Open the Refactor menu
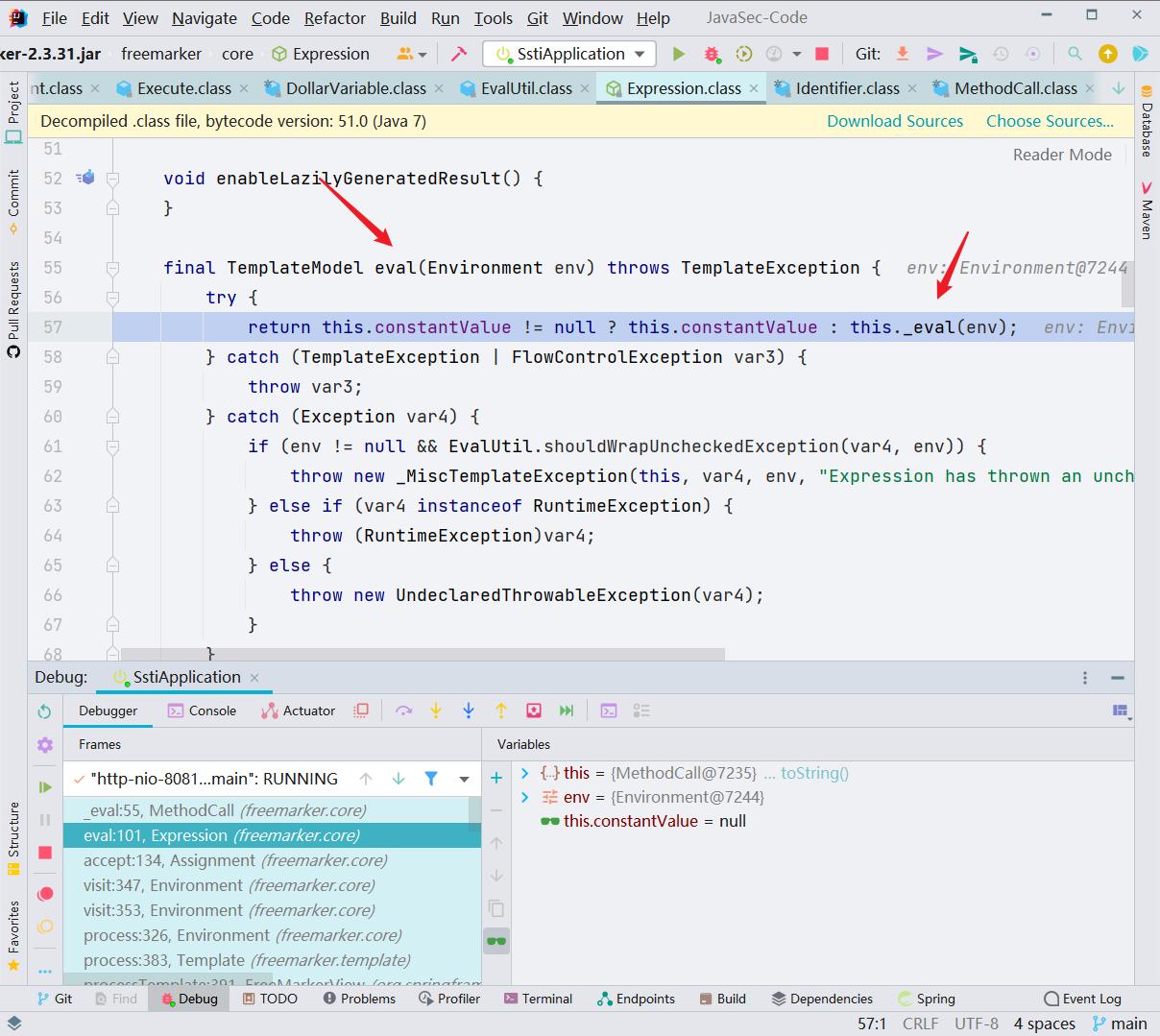The image size is (1160, 1036). 334,18
